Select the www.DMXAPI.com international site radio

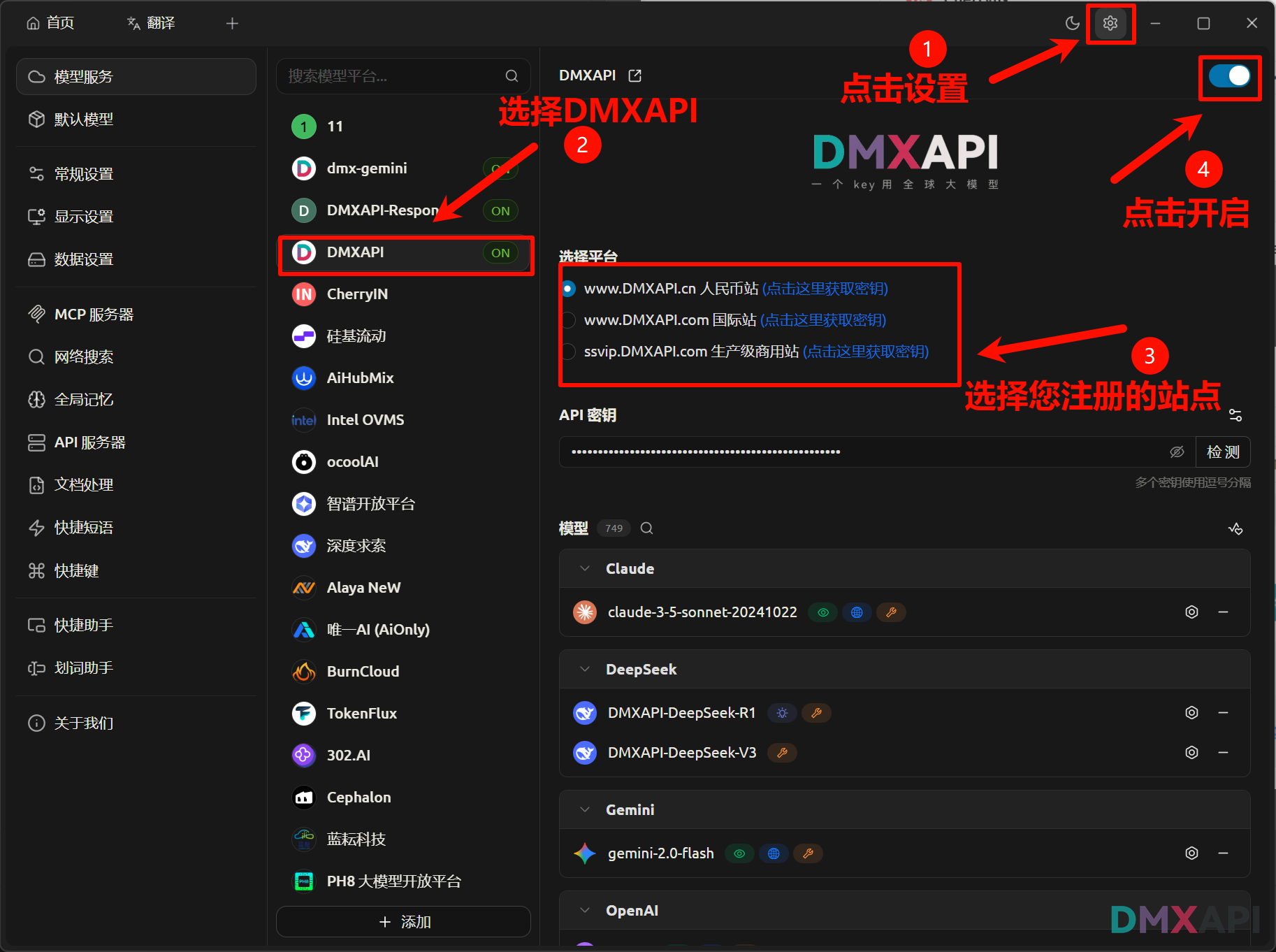[569, 320]
